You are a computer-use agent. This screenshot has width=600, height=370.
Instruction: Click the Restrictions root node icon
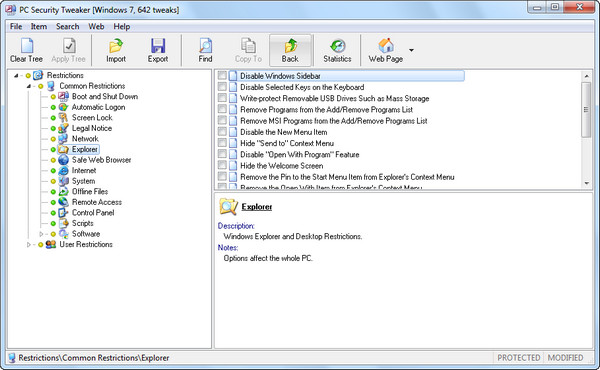point(38,75)
